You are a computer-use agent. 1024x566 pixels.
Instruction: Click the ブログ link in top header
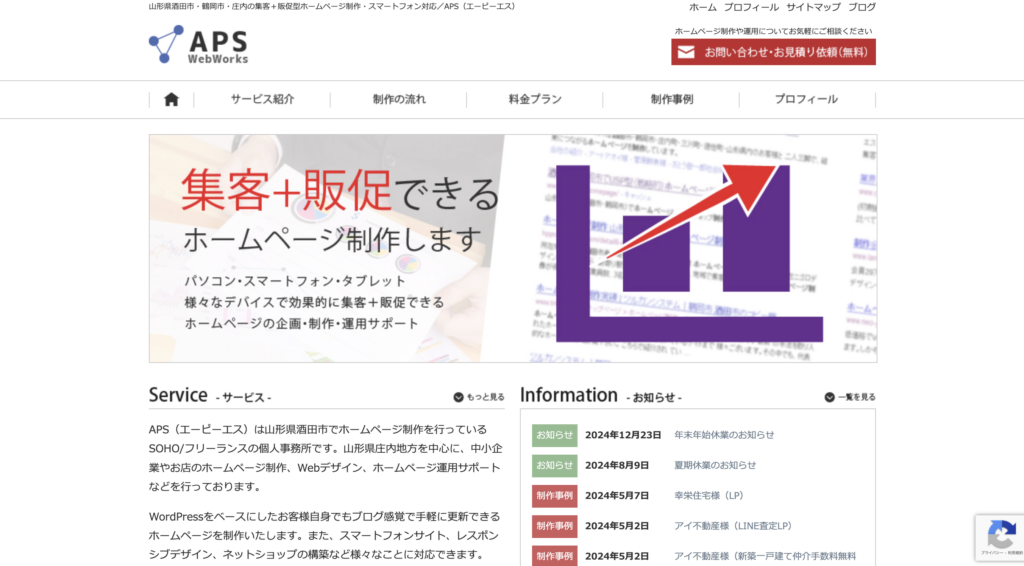coord(862,7)
